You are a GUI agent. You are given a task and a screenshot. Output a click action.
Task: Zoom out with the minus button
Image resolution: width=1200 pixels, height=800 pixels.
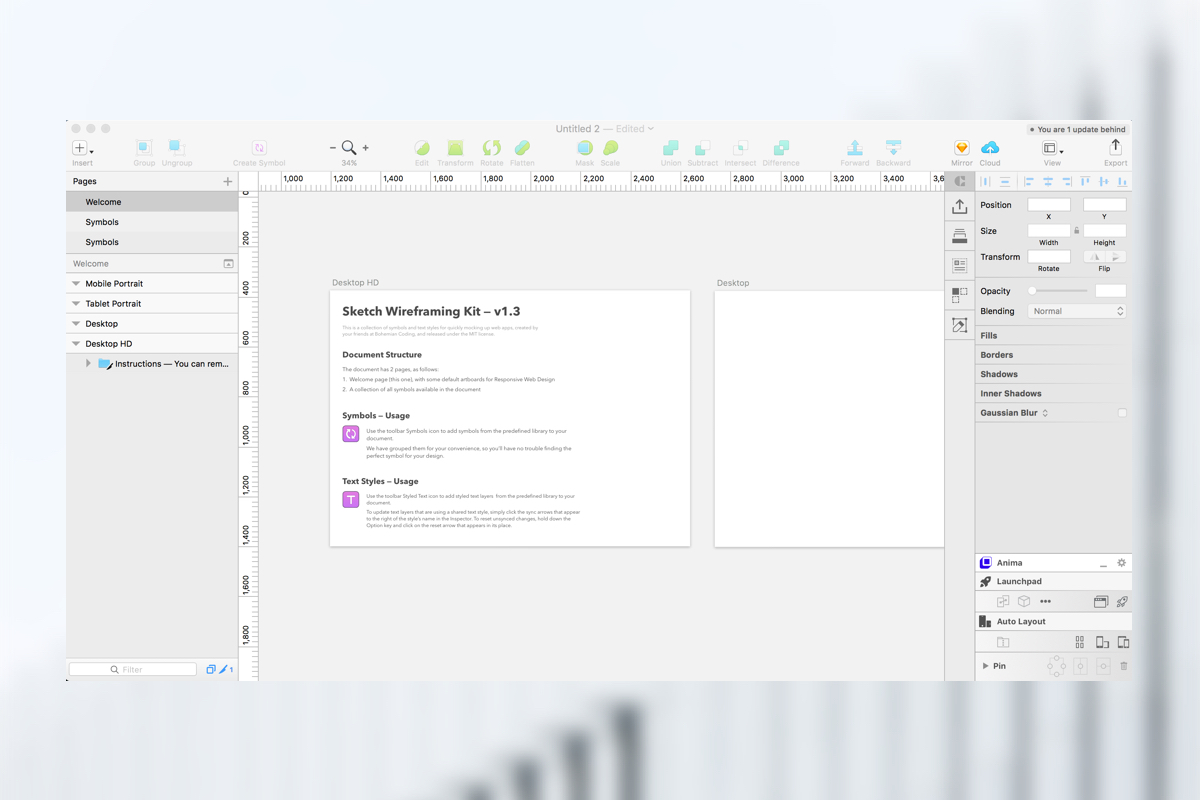[x=333, y=148]
